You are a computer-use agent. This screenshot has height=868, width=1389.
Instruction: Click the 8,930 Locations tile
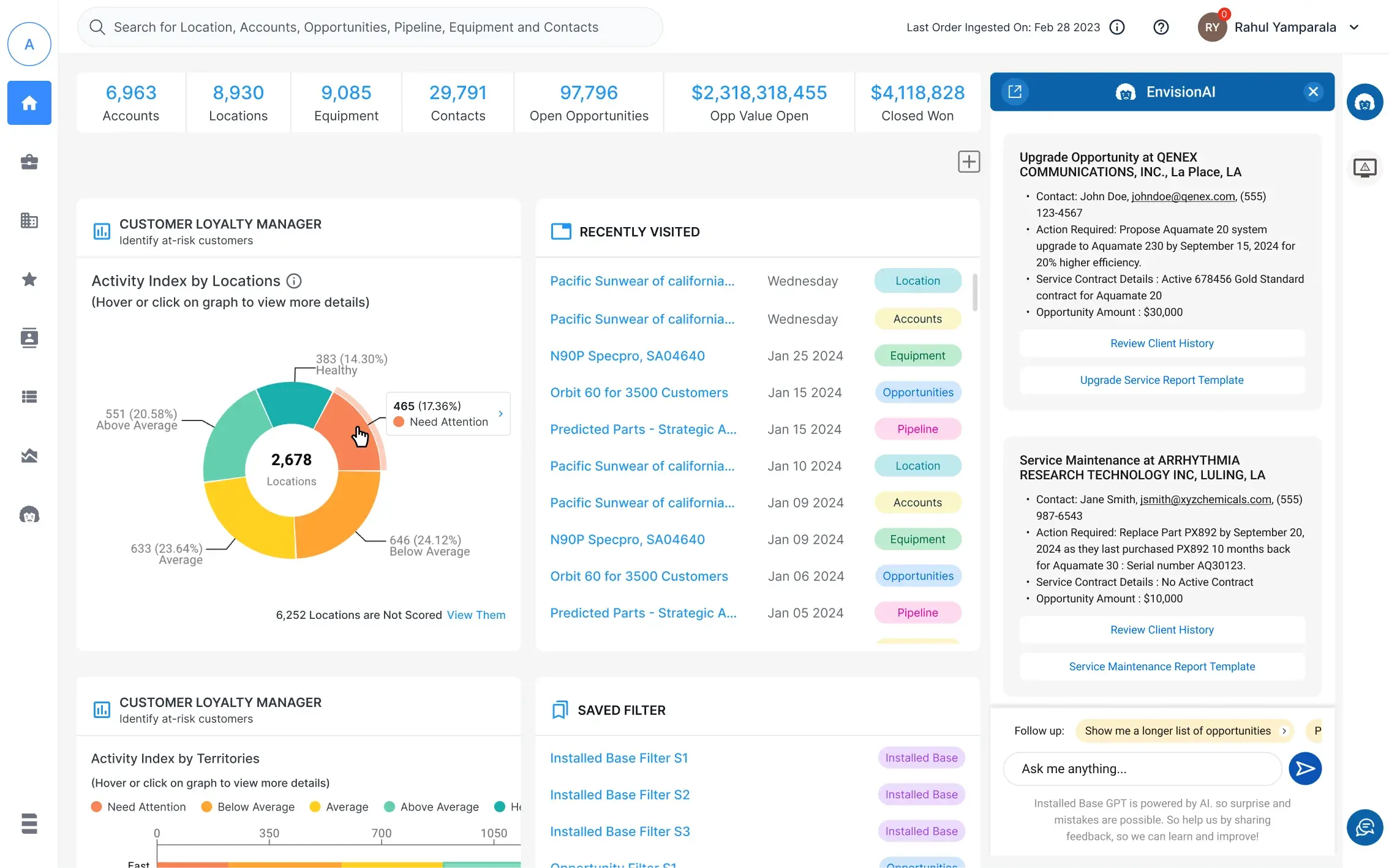coord(238,103)
